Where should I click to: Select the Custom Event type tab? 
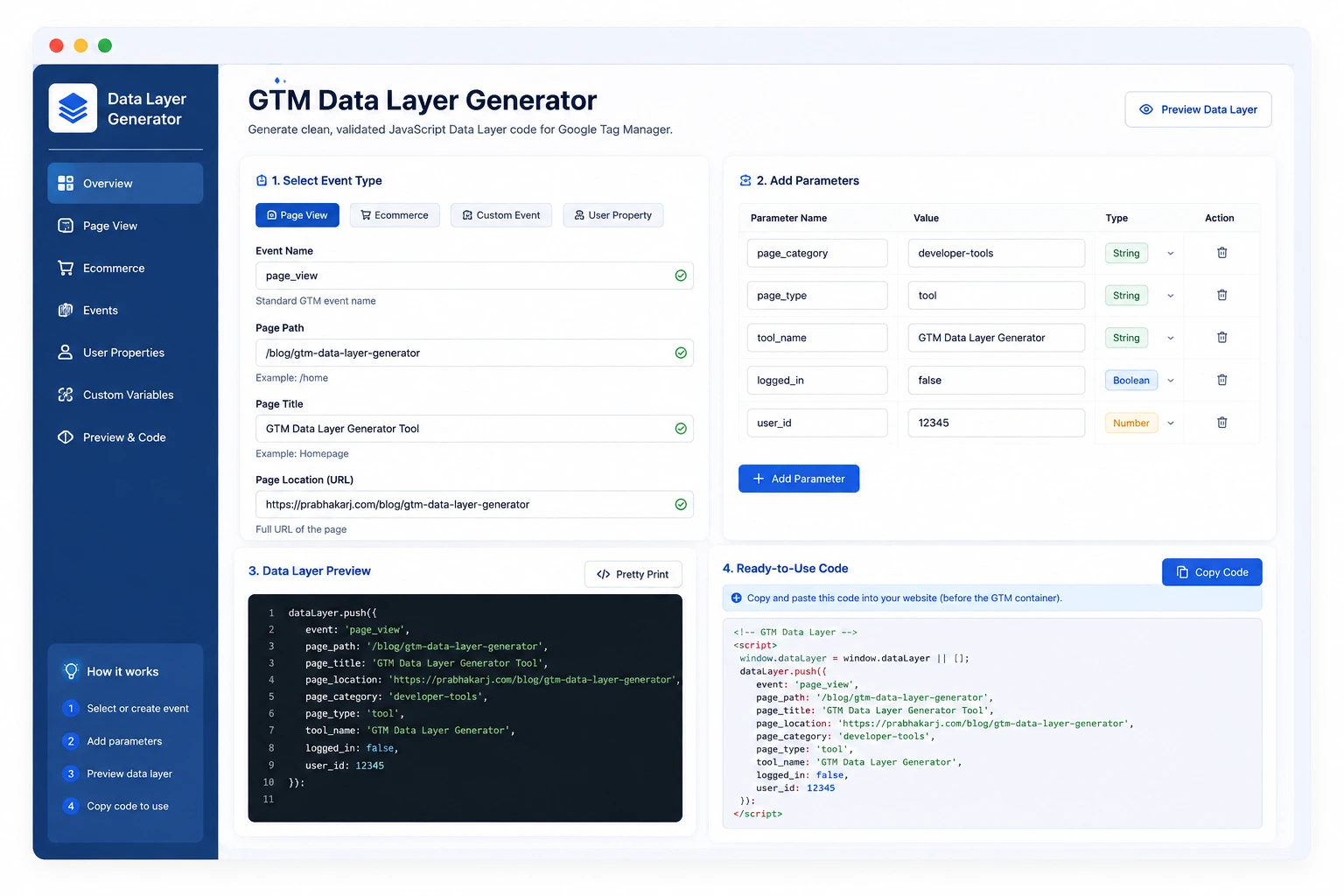(x=501, y=215)
